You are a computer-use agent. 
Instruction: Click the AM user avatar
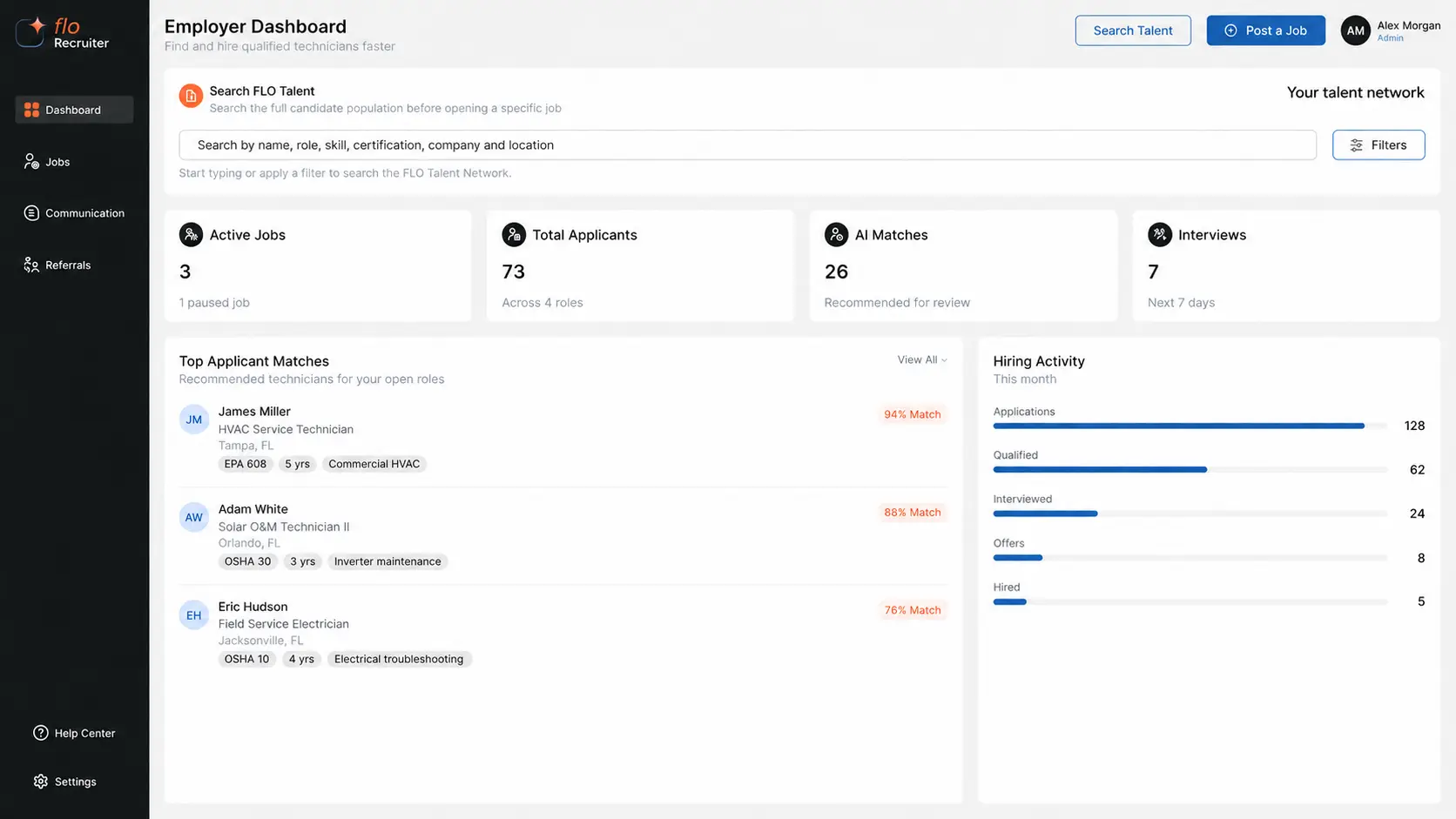click(x=1356, y=30)
